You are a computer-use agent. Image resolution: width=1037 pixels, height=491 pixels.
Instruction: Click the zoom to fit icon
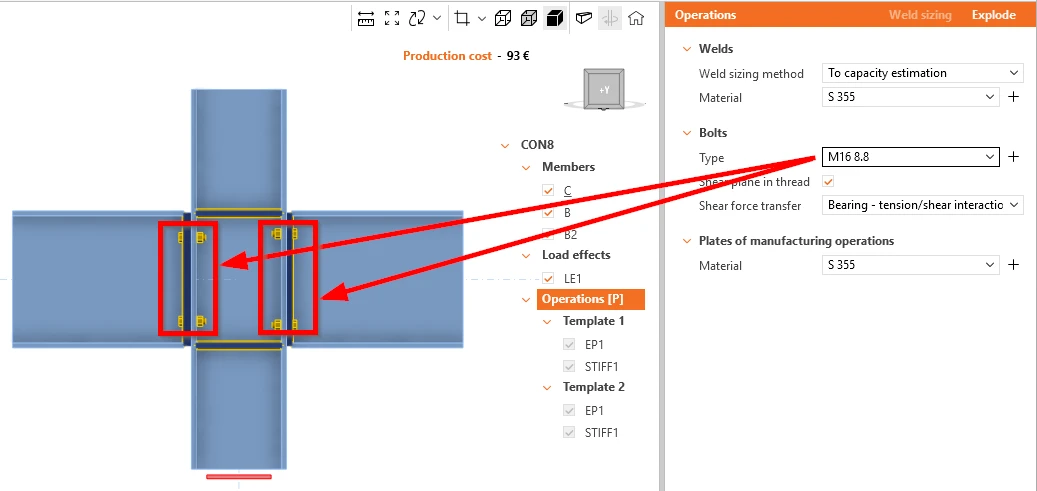pos(392,19)
